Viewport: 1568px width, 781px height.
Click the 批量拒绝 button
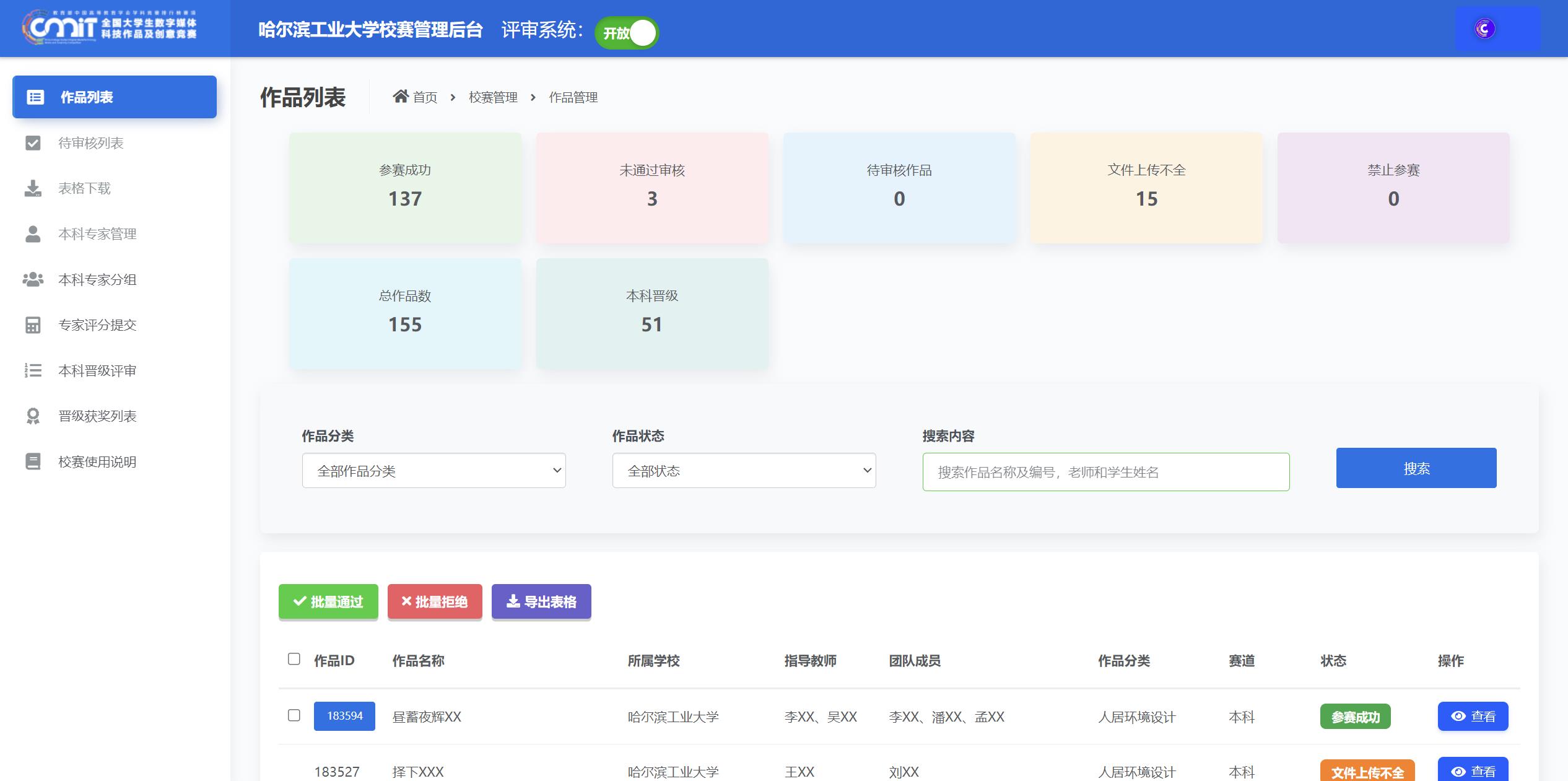pos(435,601)
